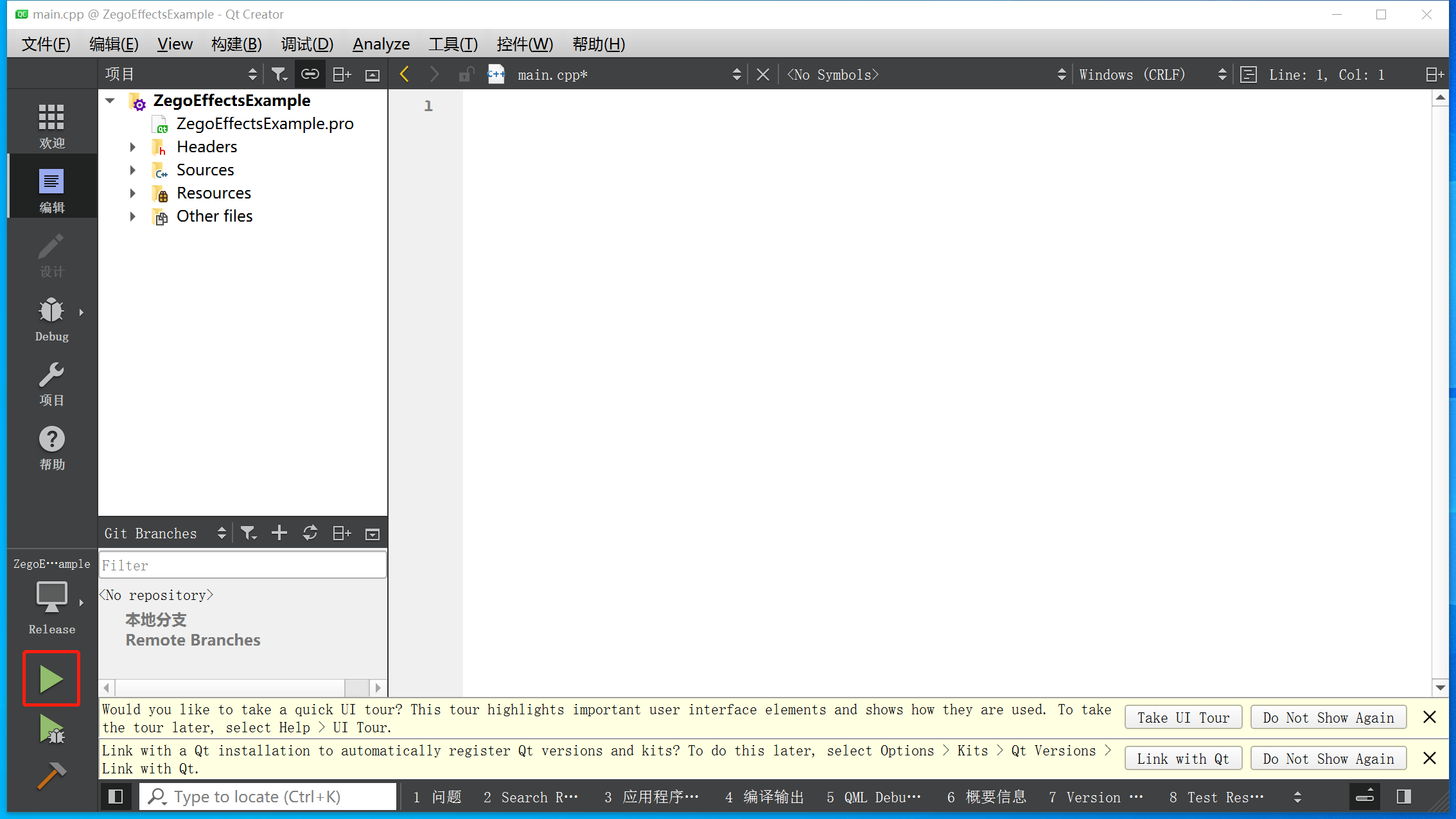Filter the Git Branches view
1456x819 pixels.
[249, 533]
